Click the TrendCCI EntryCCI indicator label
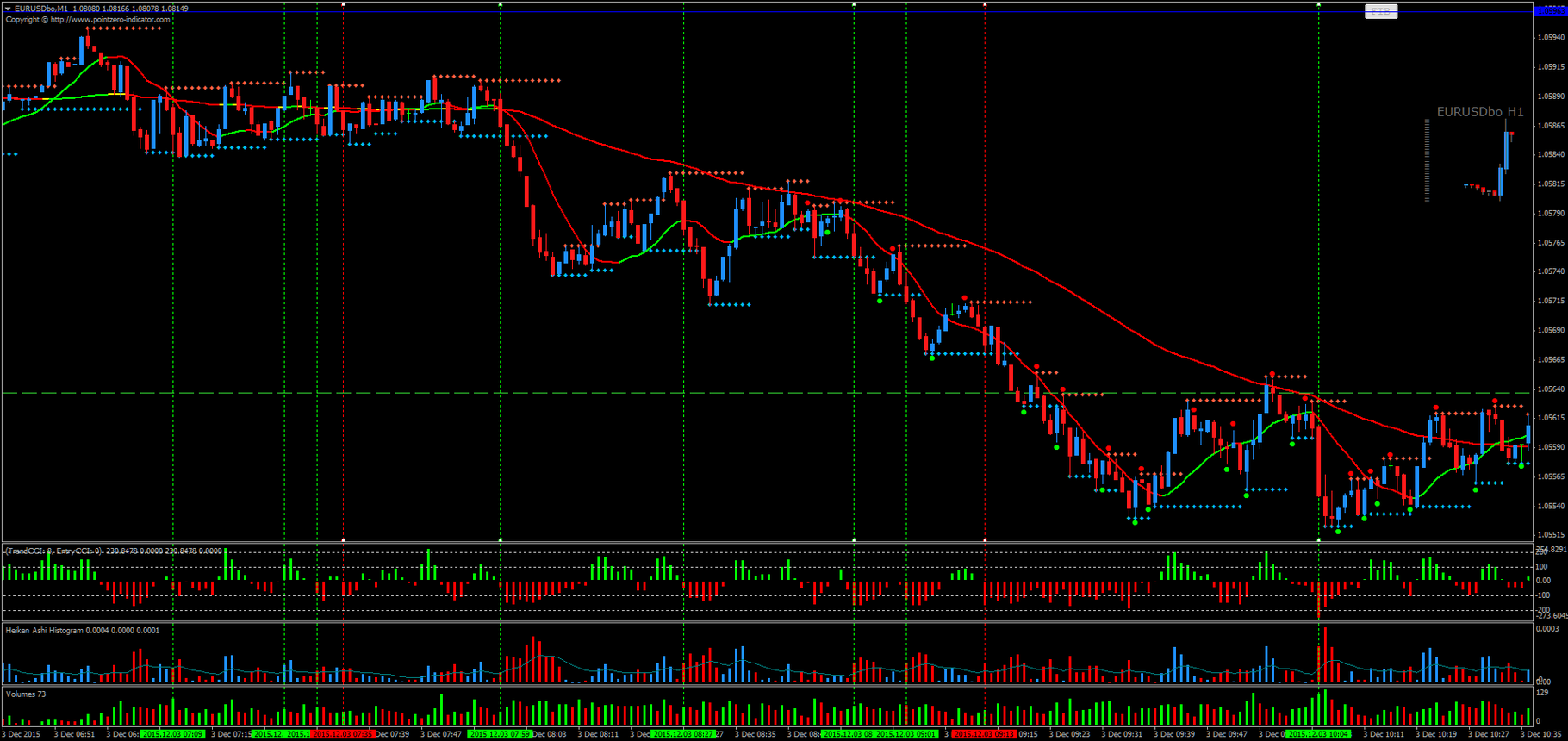 (x=113, y=551)
